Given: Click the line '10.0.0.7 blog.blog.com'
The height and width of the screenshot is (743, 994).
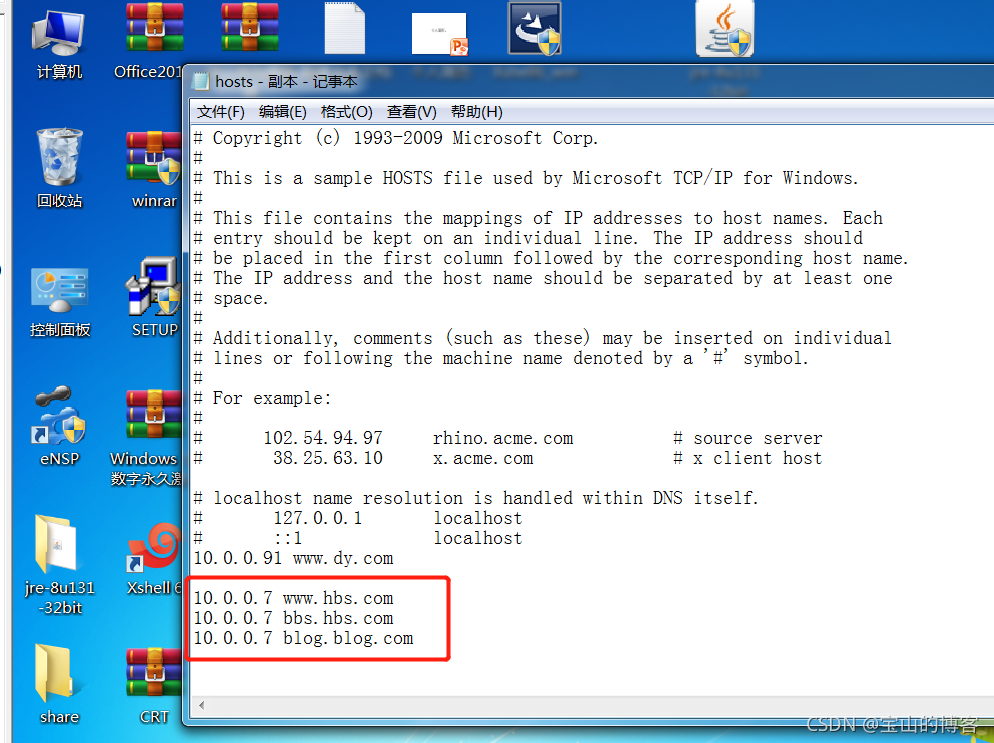Looking at the screenshot, I should click(x=303, y=638).
